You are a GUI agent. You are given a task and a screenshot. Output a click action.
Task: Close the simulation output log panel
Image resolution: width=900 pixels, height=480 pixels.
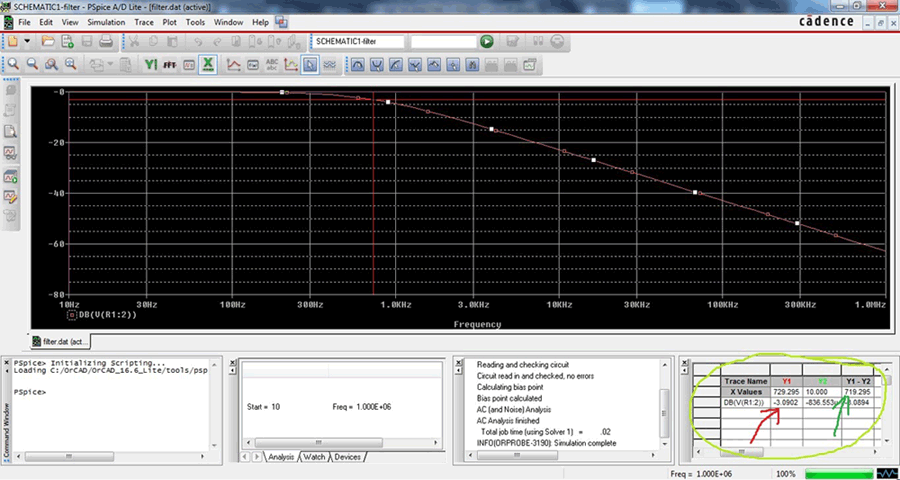coord(457,362)
